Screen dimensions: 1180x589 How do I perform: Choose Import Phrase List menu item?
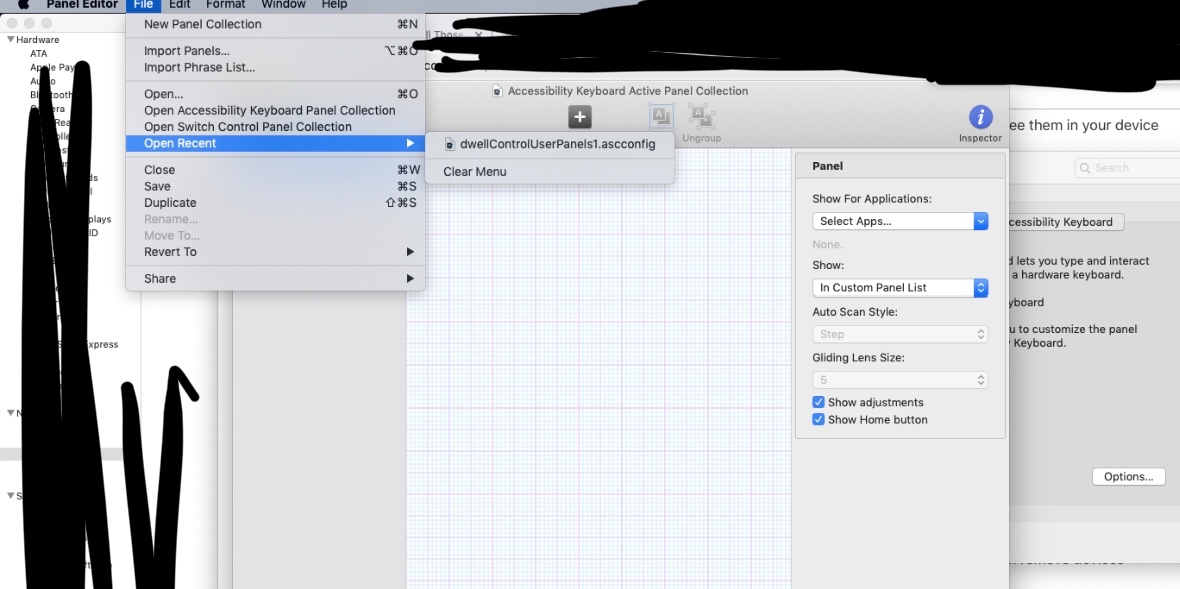pos(275,68)
